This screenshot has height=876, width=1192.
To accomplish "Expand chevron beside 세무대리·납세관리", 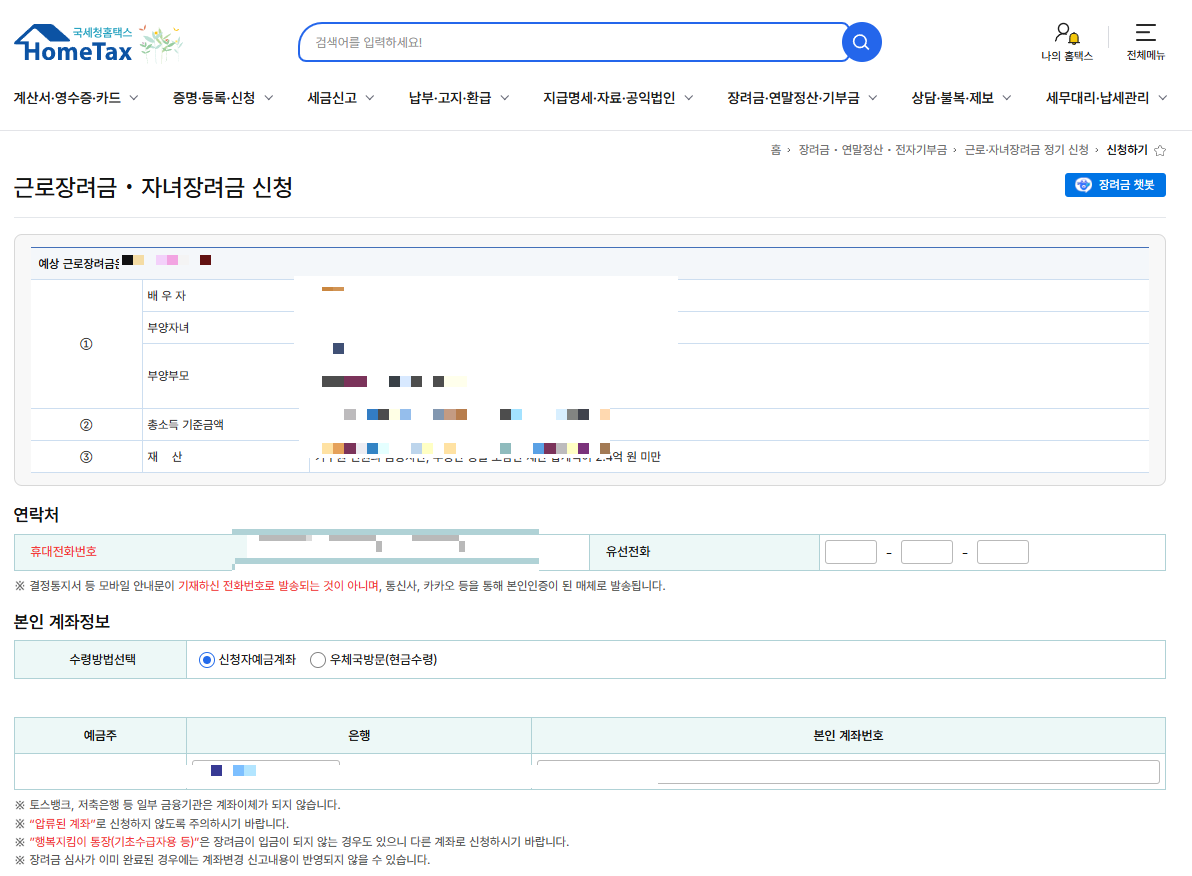I will pos(1162,98).
